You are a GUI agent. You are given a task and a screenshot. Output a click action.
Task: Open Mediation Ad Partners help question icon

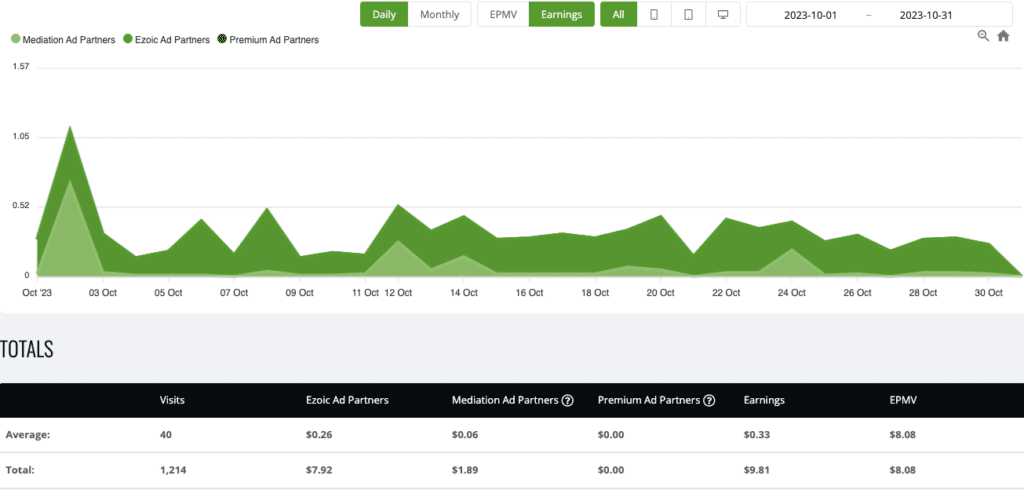(567, 400)
